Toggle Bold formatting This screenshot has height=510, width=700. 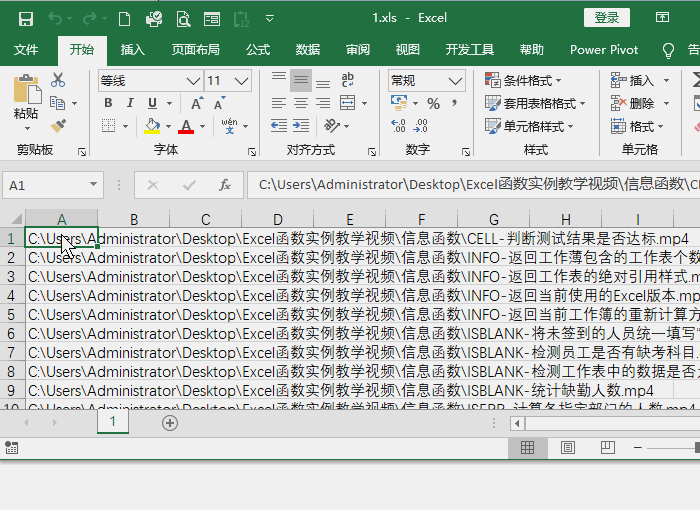click(x=108, y=103)
